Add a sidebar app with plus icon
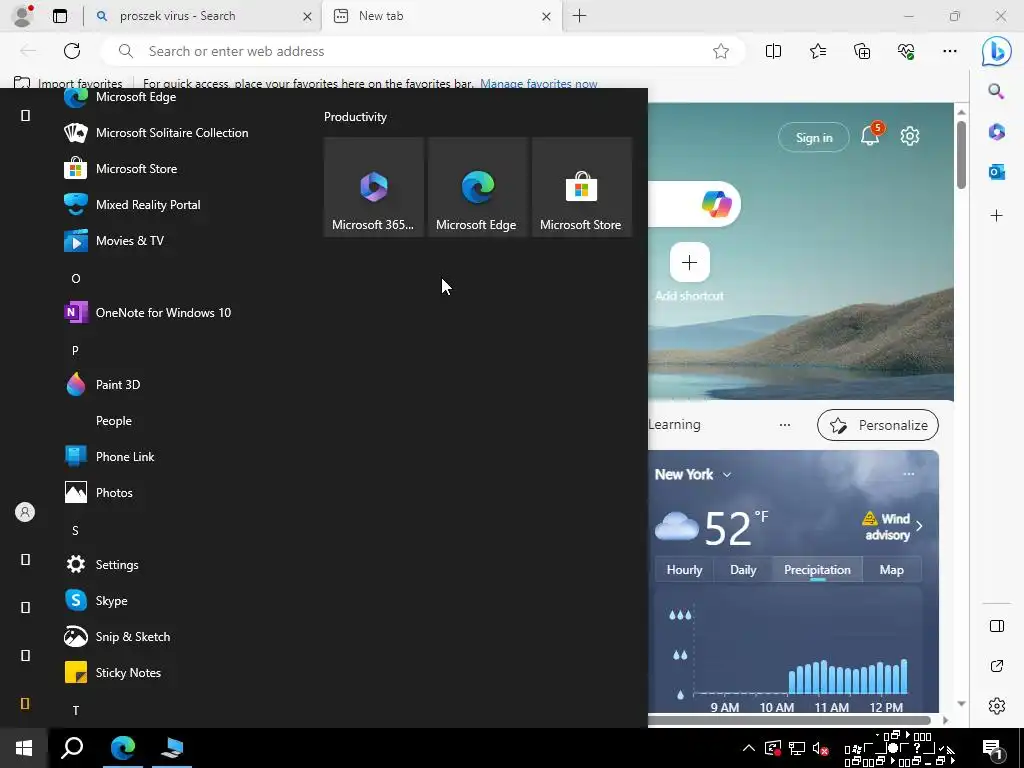The image size is (1024, 768). tap(996, 216)
